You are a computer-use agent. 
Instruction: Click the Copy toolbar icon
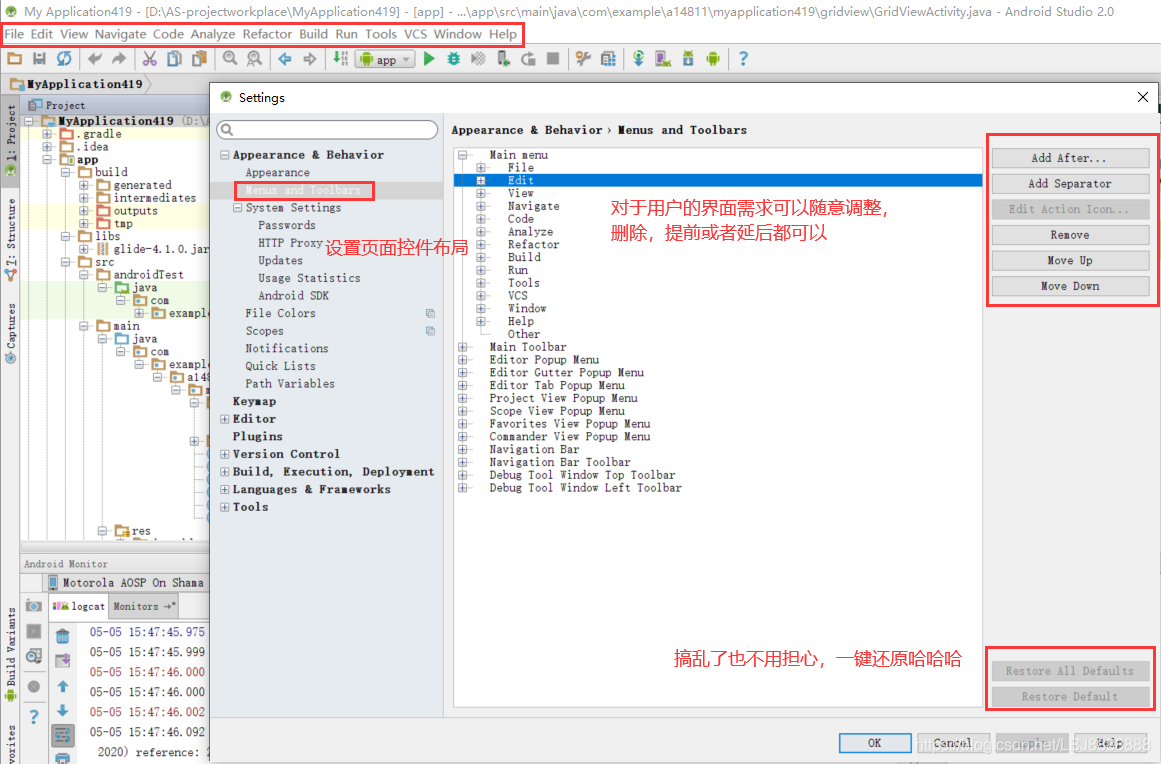coord(175,59)
